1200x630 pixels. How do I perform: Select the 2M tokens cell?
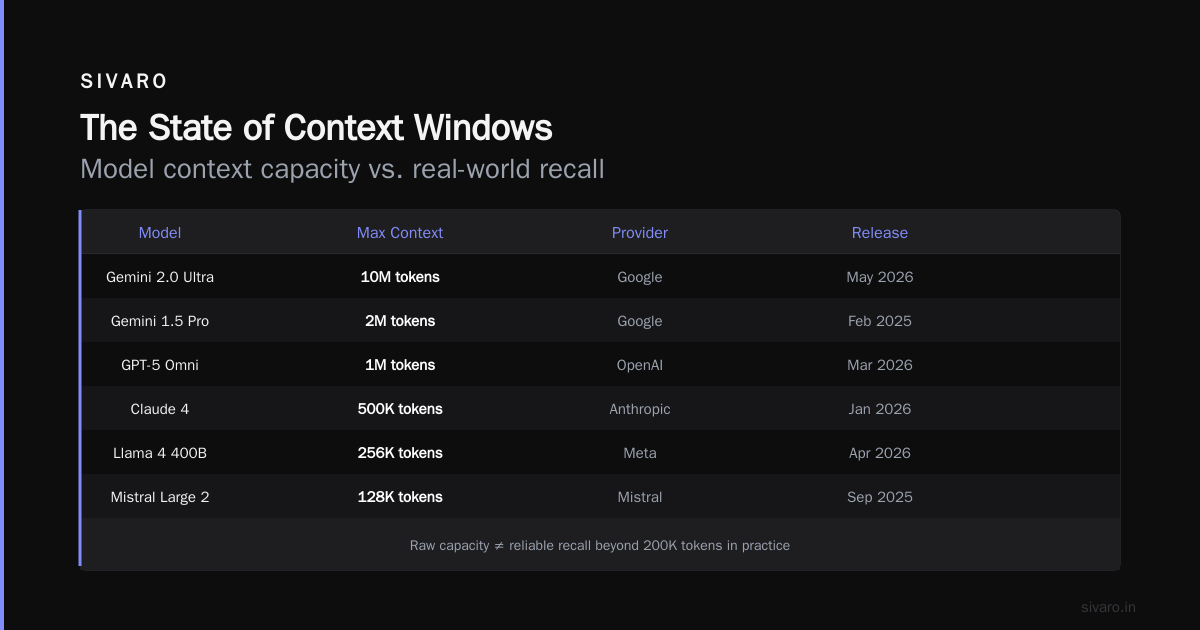(x=400, y=321)
